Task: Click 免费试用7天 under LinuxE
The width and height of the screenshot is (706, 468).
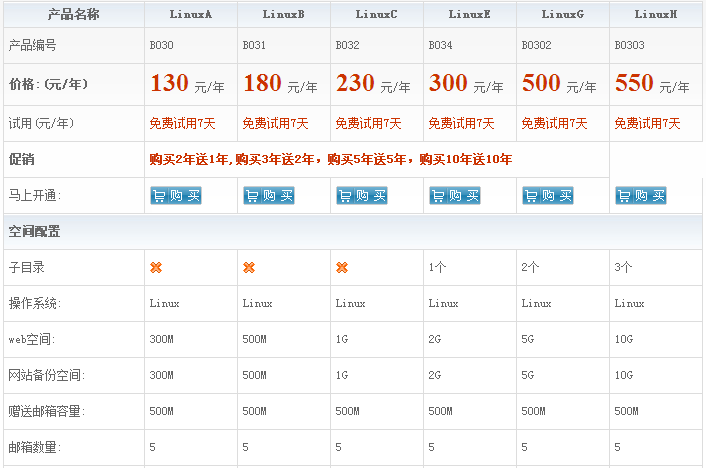Action: (462, 123)
